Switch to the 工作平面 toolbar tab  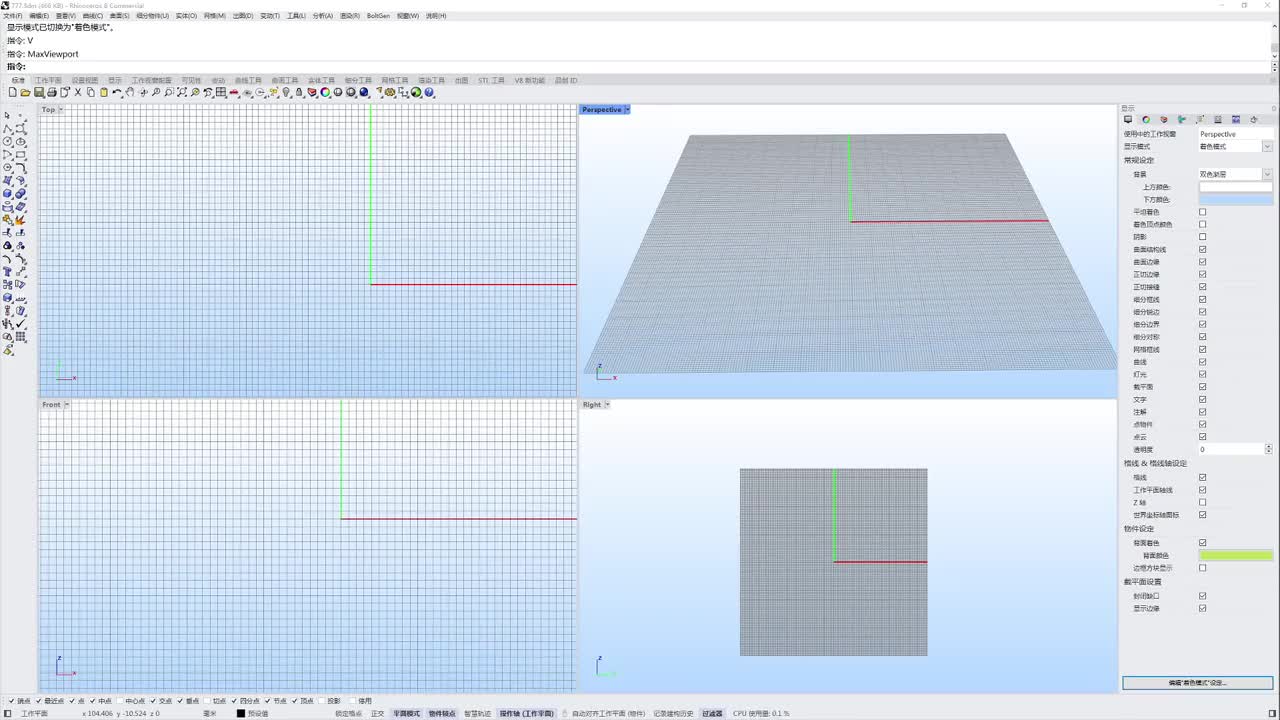[x=48, y=80]
